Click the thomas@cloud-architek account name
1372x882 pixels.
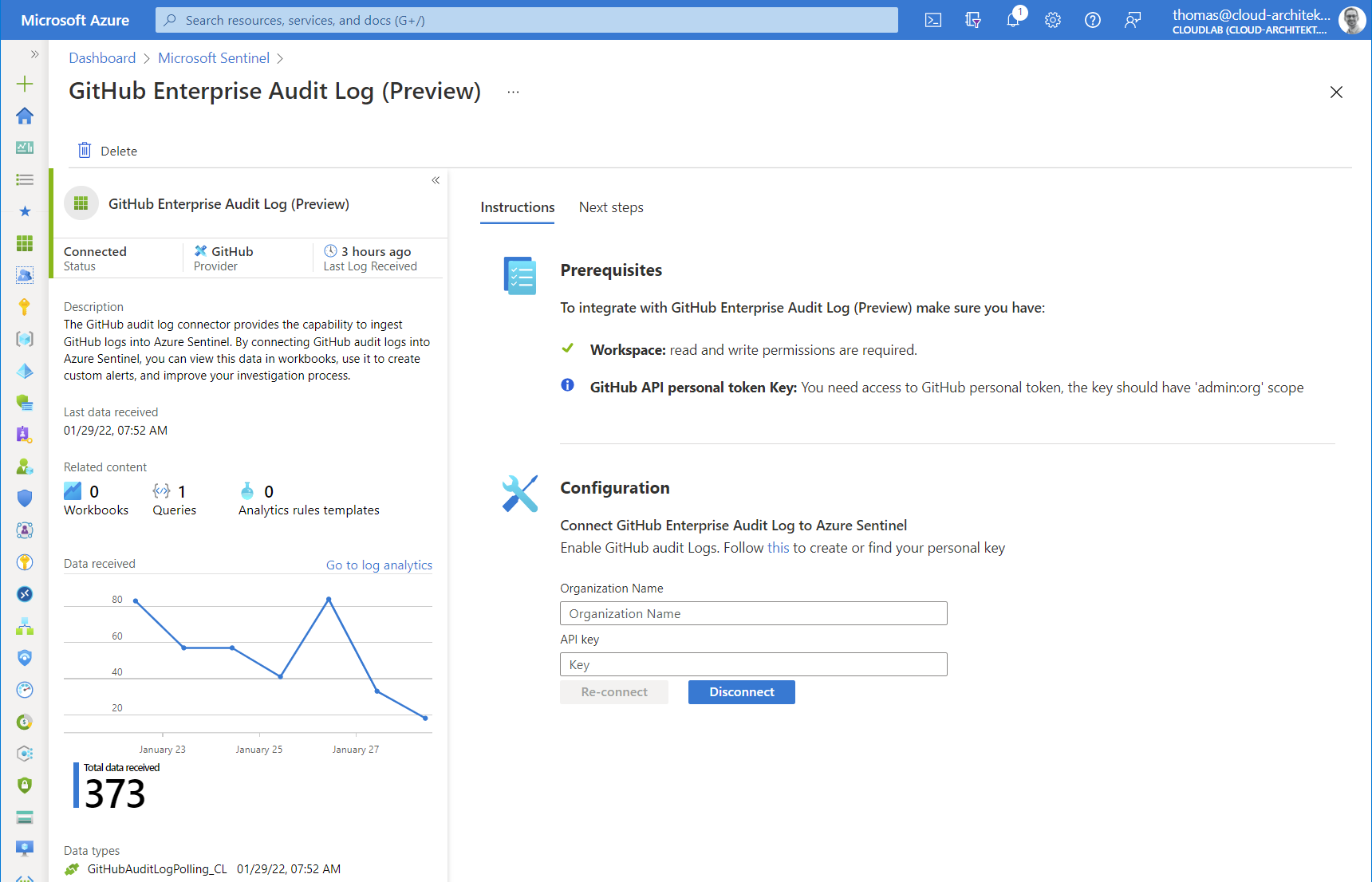(x=1251, y=14)
